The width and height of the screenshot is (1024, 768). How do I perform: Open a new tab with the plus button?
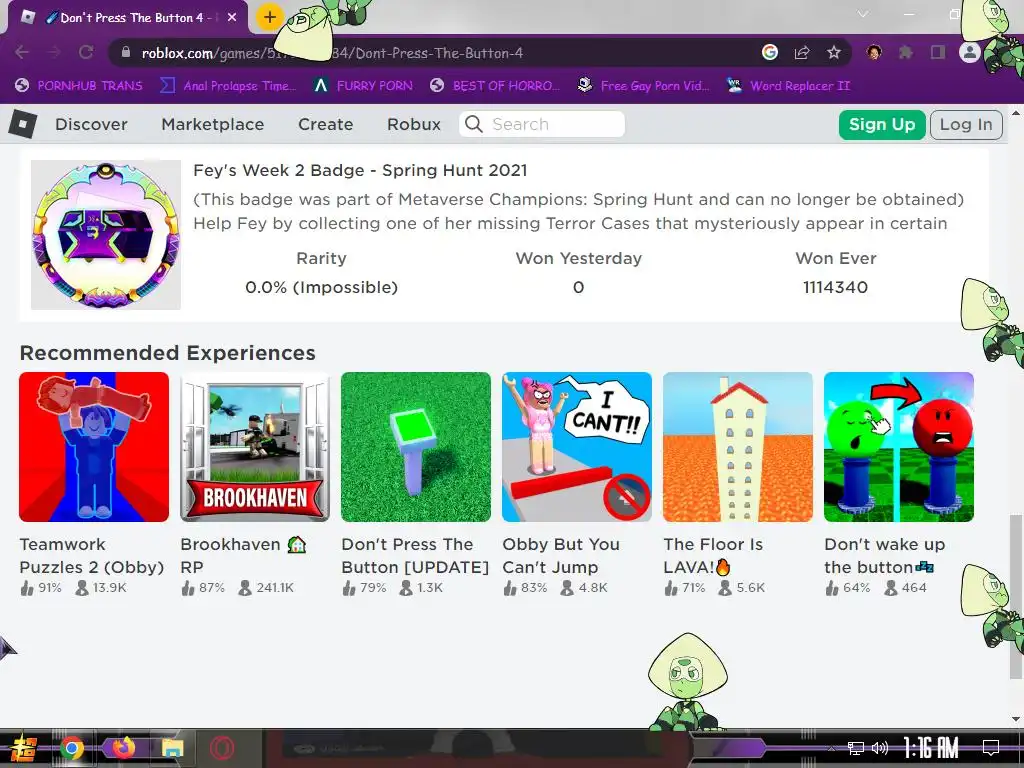[270, 18]
